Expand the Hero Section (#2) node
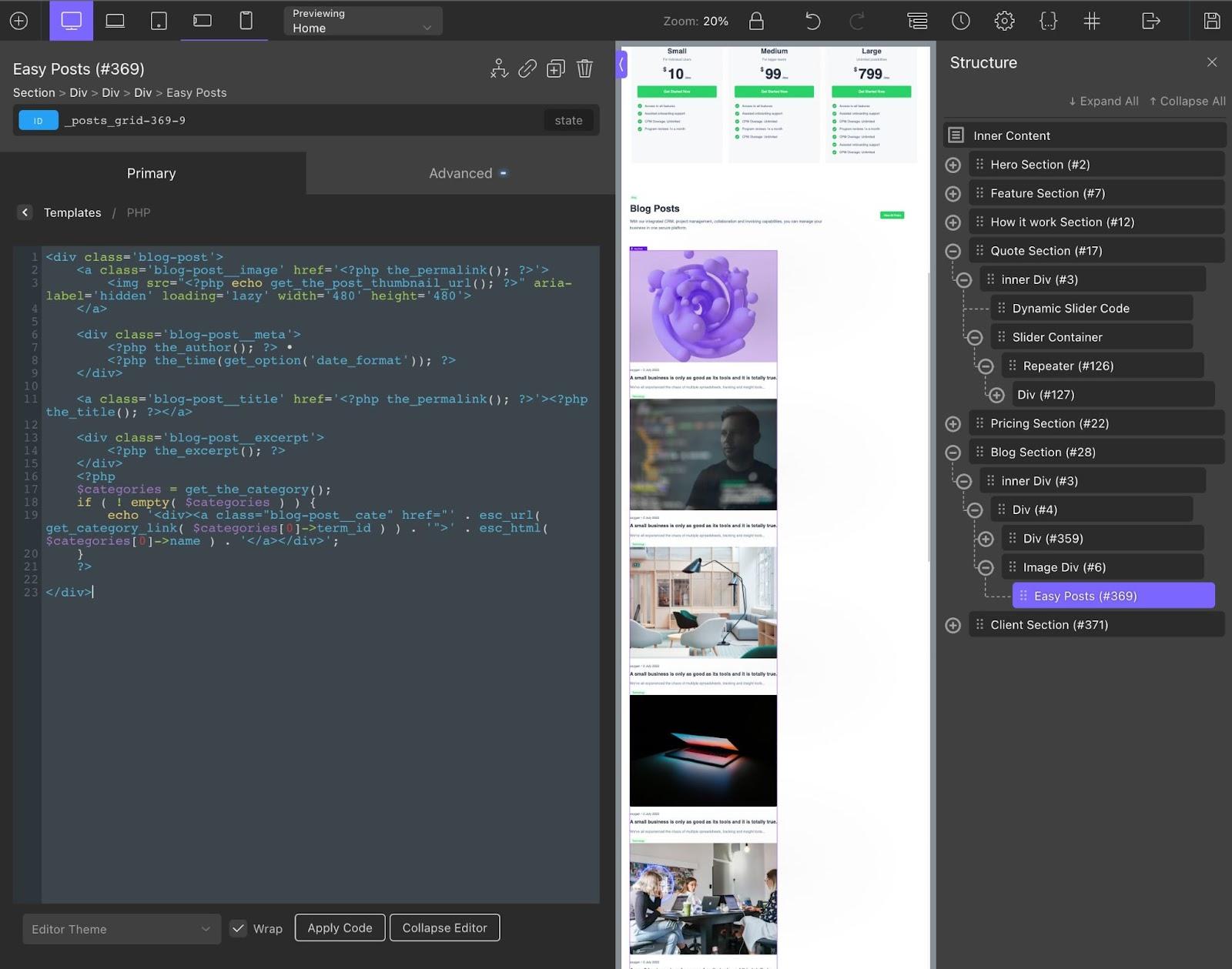 tap(953, 165)
